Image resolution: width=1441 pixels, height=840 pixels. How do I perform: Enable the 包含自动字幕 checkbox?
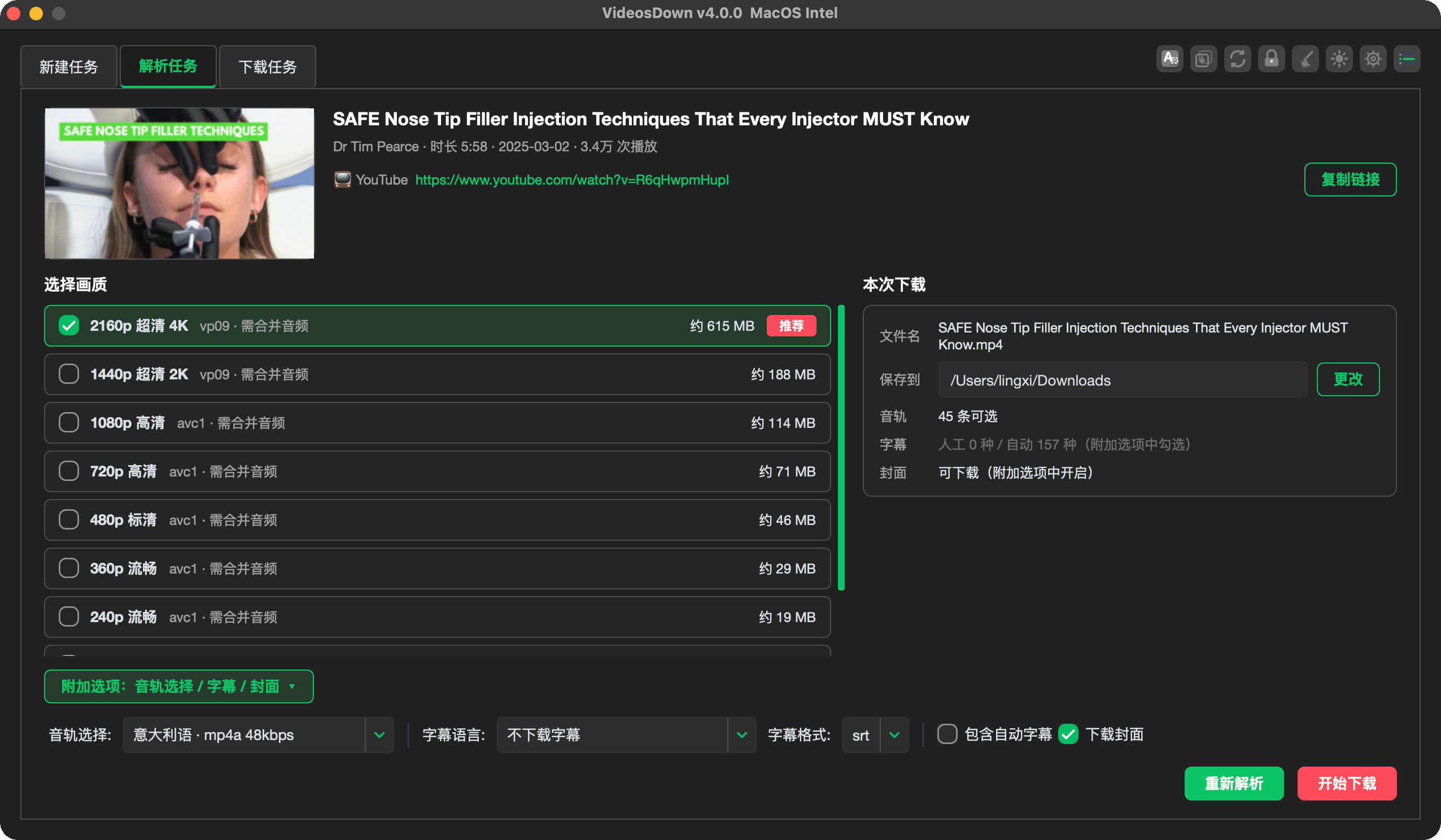[947, 735]
